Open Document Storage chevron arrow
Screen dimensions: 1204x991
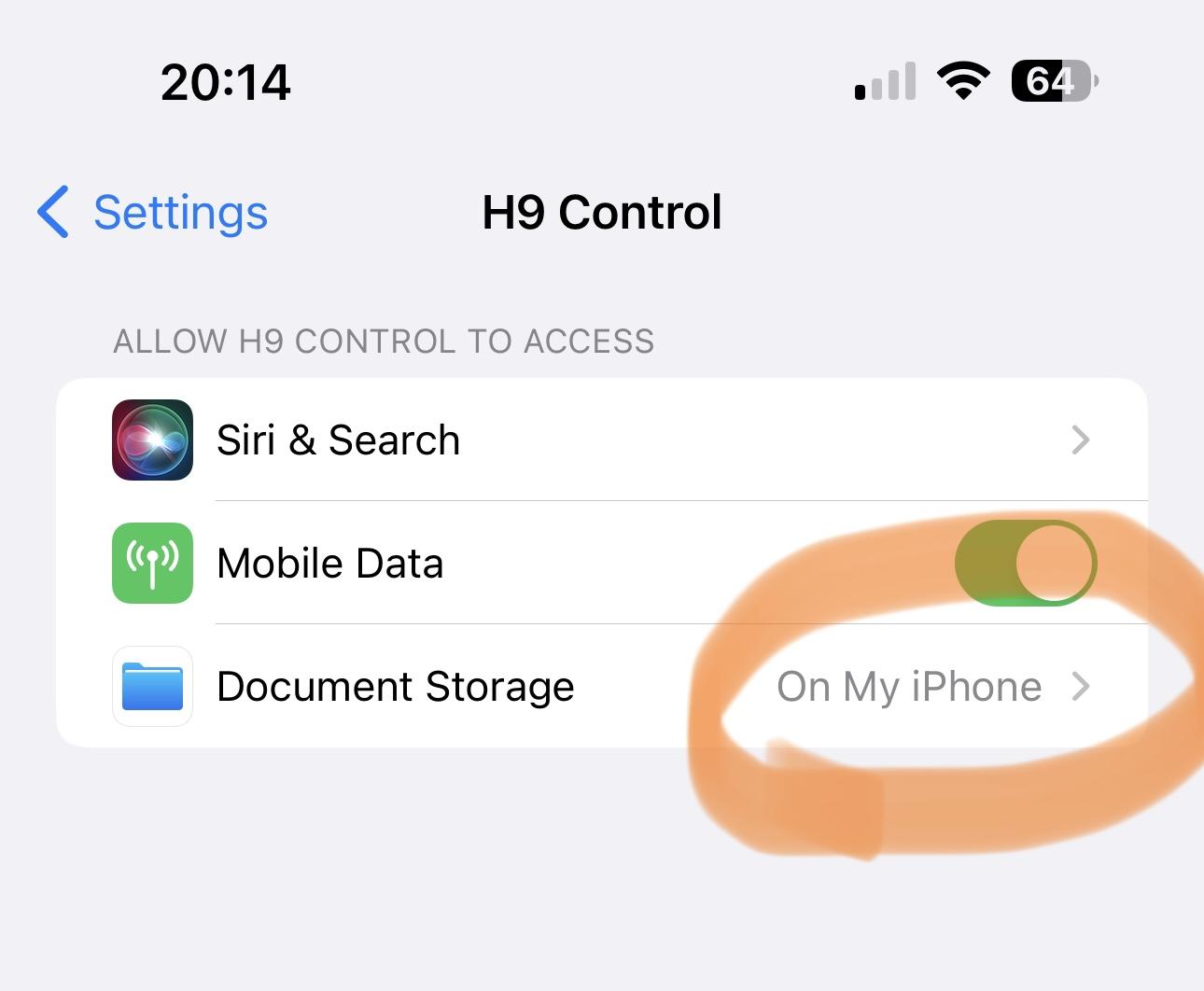[x=1081, y=686]
